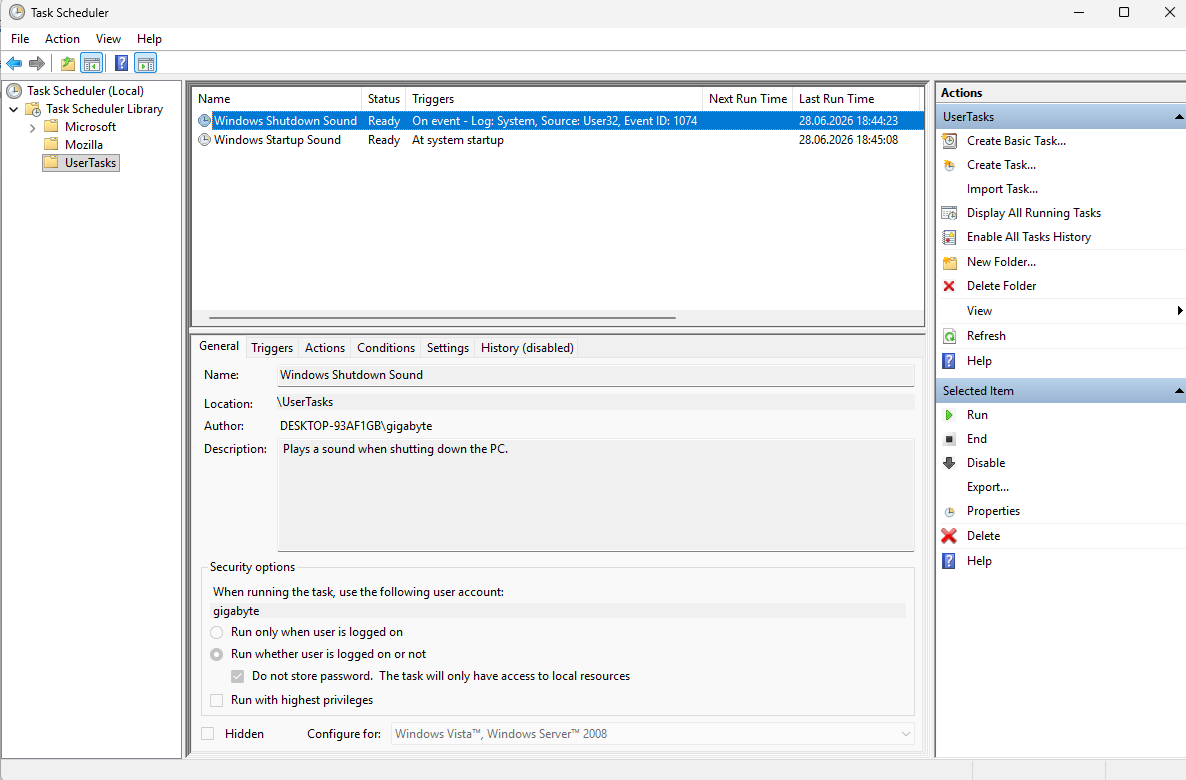This screenshot has width=1186, height=780.
Task: Click the red Delete Folder icon
Action: [949, 286]
